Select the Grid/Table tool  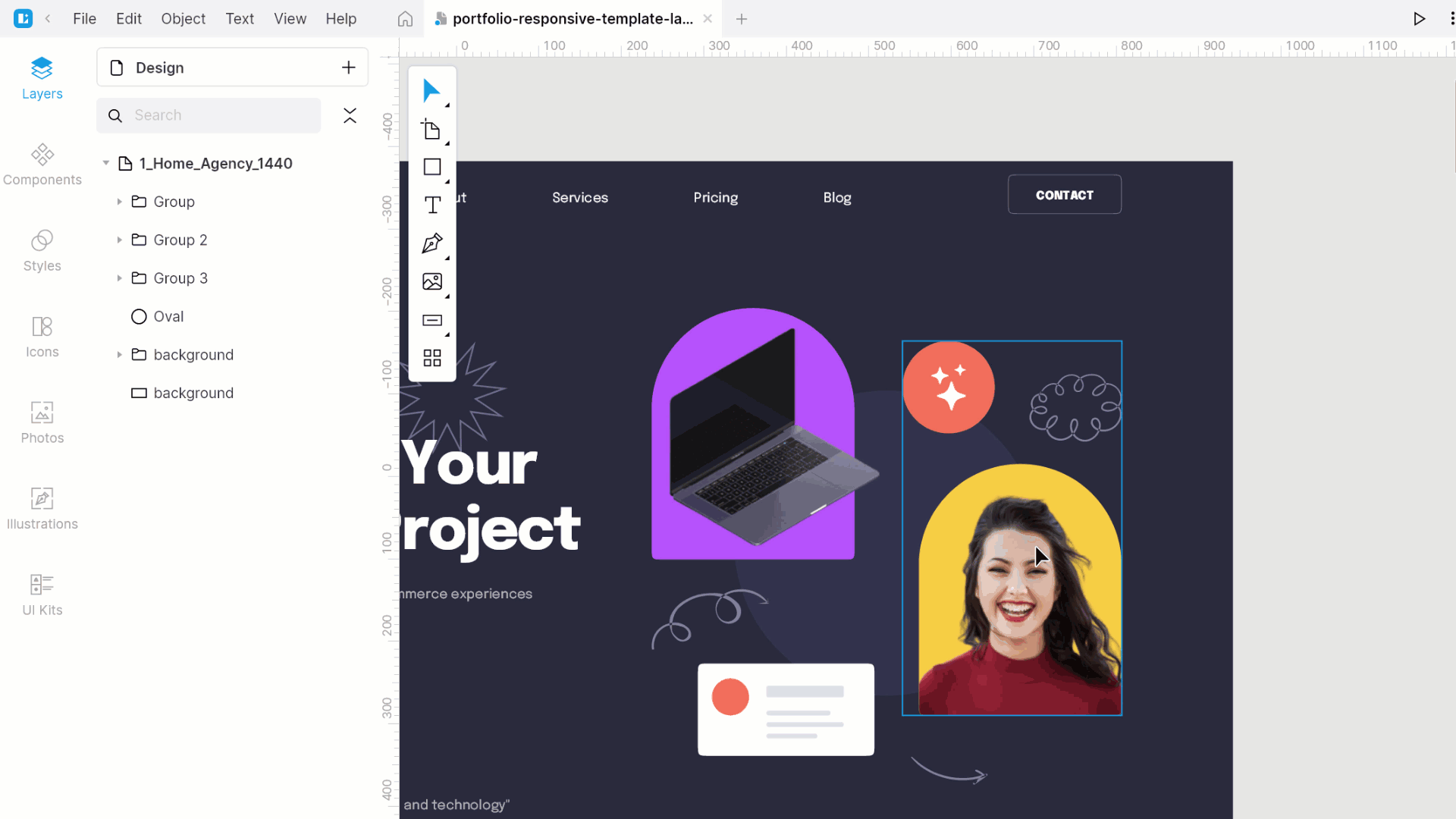coord(432,357)
